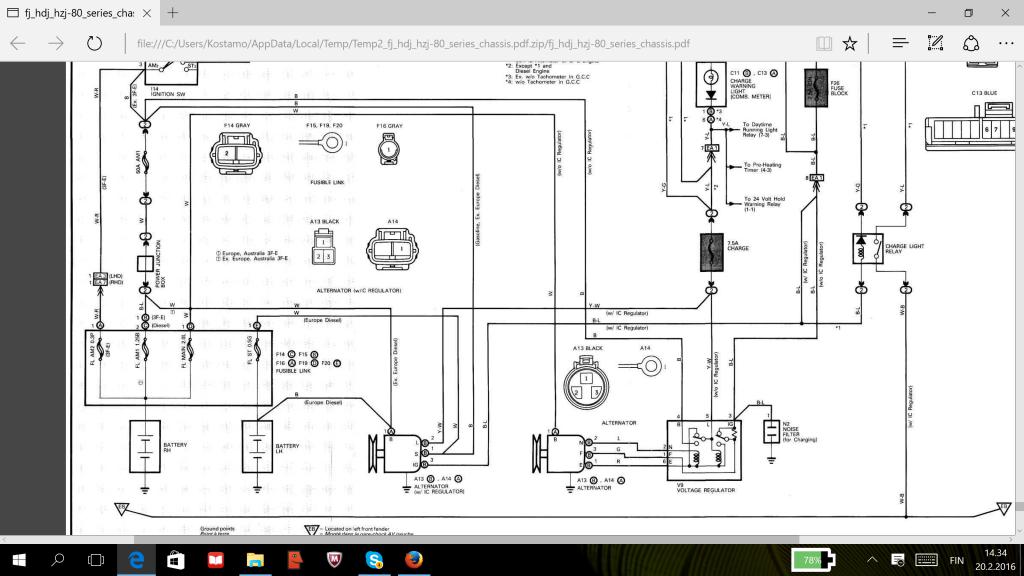Close the fj_hdj_hzj-80_series_chassis tab

(x=146, y=13)
